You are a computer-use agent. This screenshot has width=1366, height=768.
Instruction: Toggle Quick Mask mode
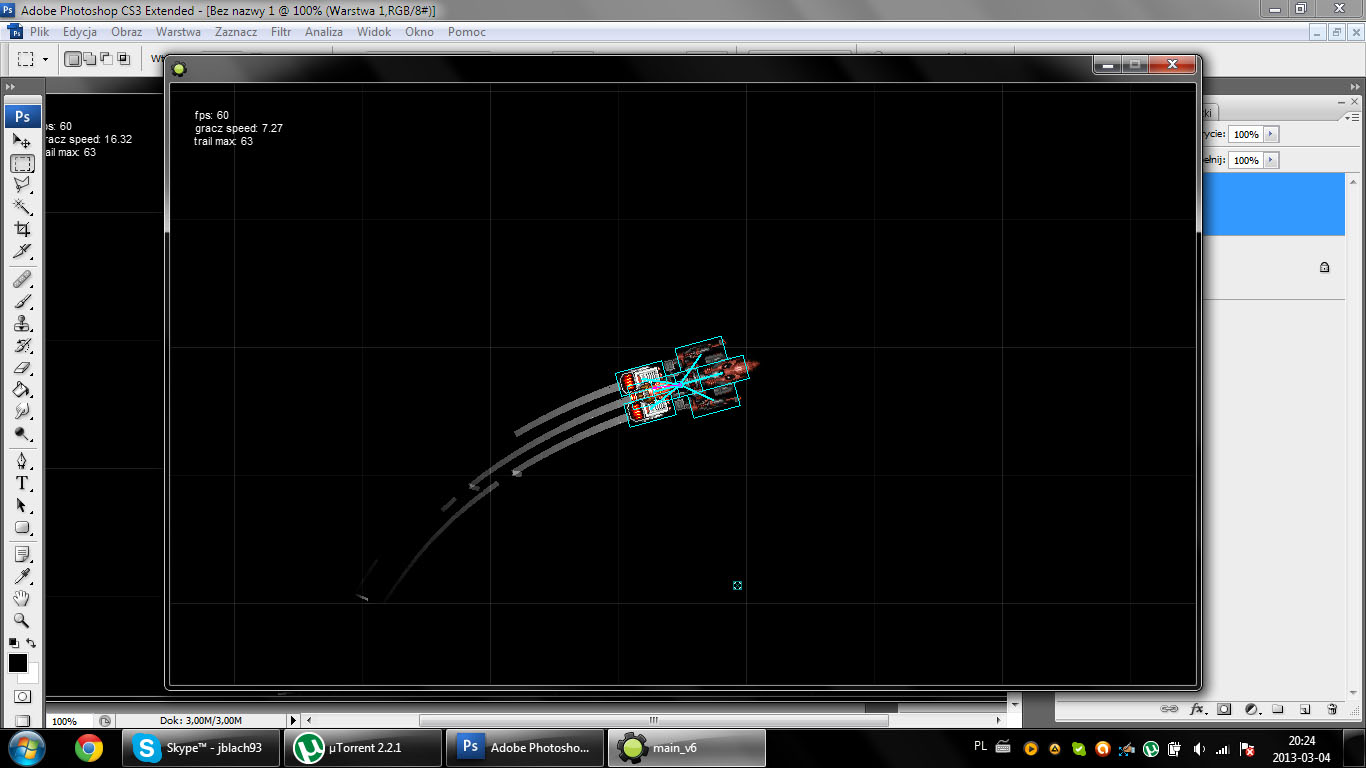[x=22, y=696]
